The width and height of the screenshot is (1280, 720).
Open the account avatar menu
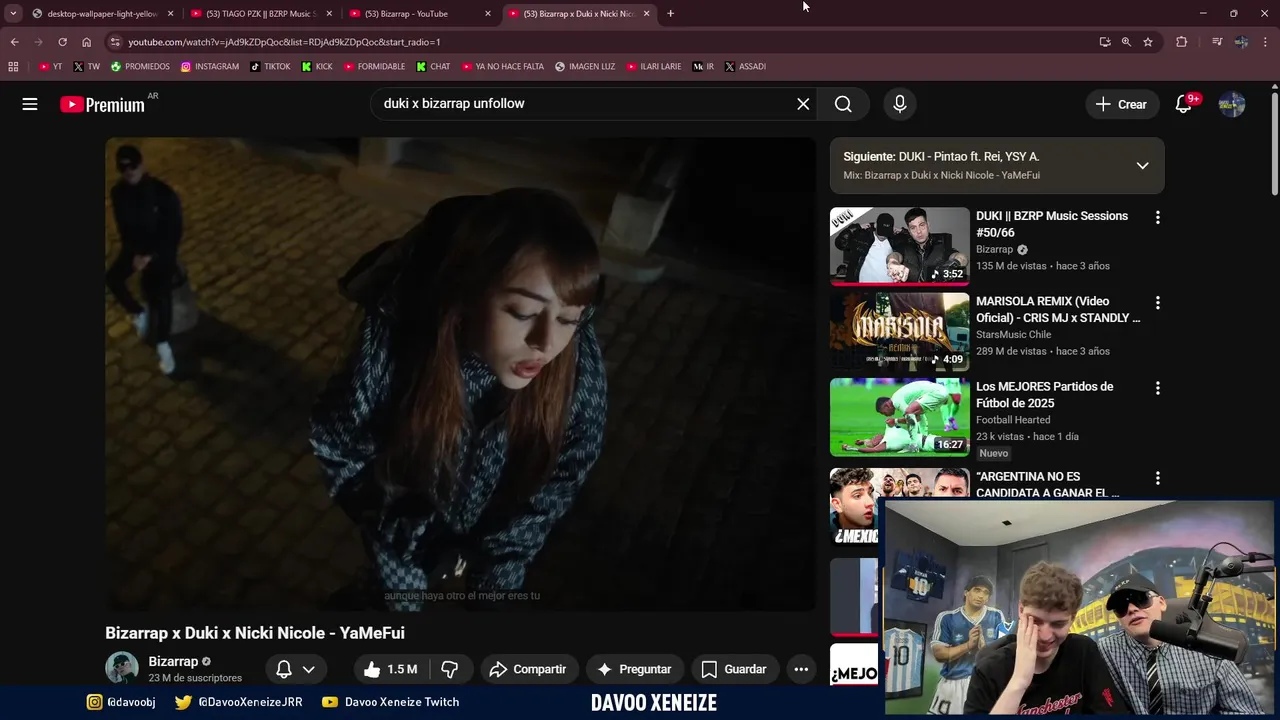point(1232,104)
